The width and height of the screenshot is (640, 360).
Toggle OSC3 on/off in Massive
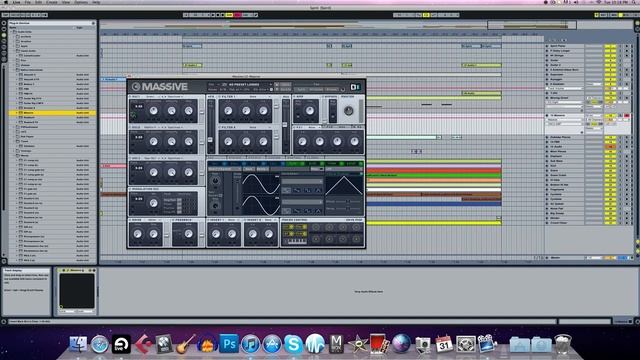(130, 158)
